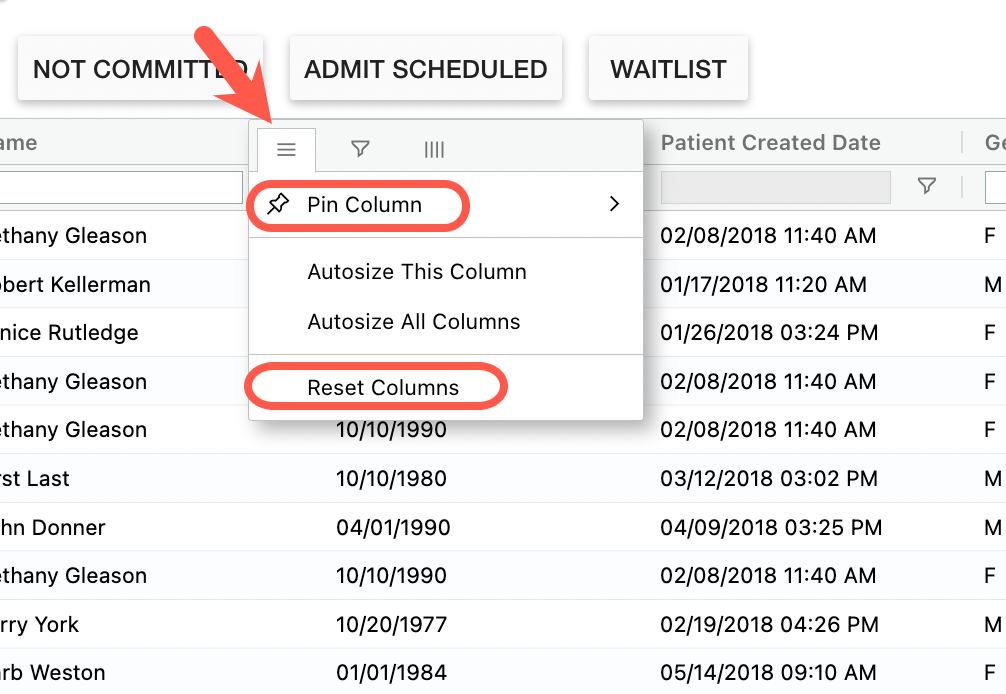Click the 03/12/2018 03:02 PM date cell
The height and width of the screenshot is (694, 1006).
pyautogui.click(x=768, y=479)
